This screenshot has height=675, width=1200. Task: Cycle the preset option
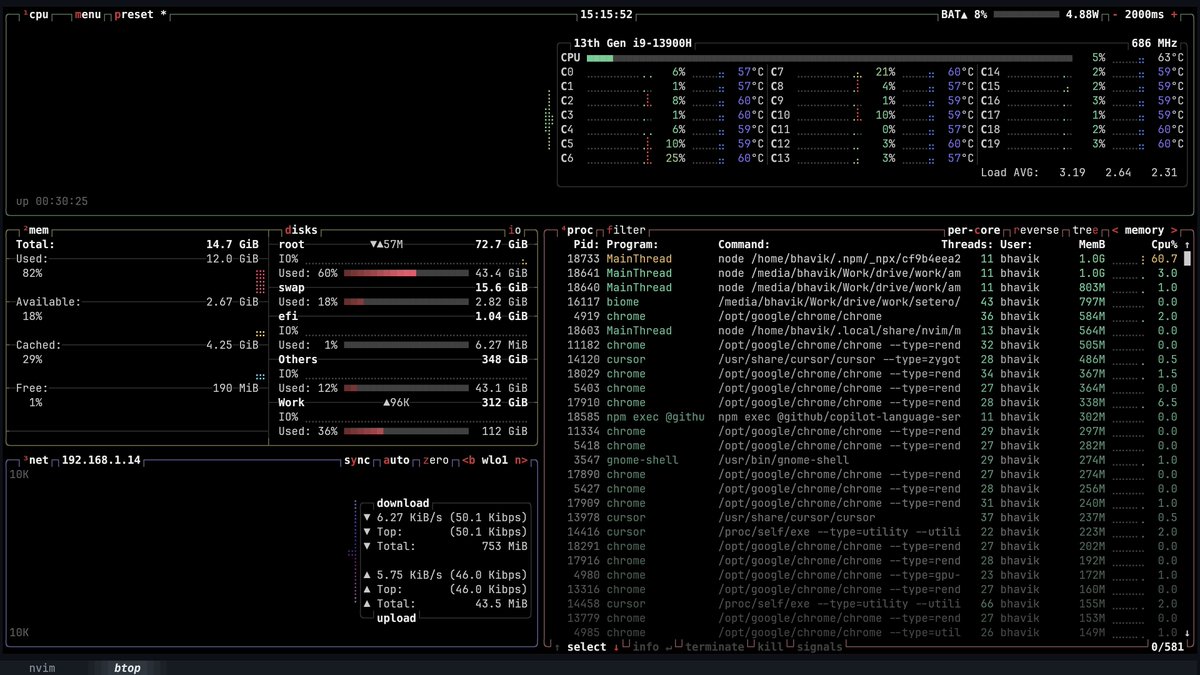(x=141, y=15)
